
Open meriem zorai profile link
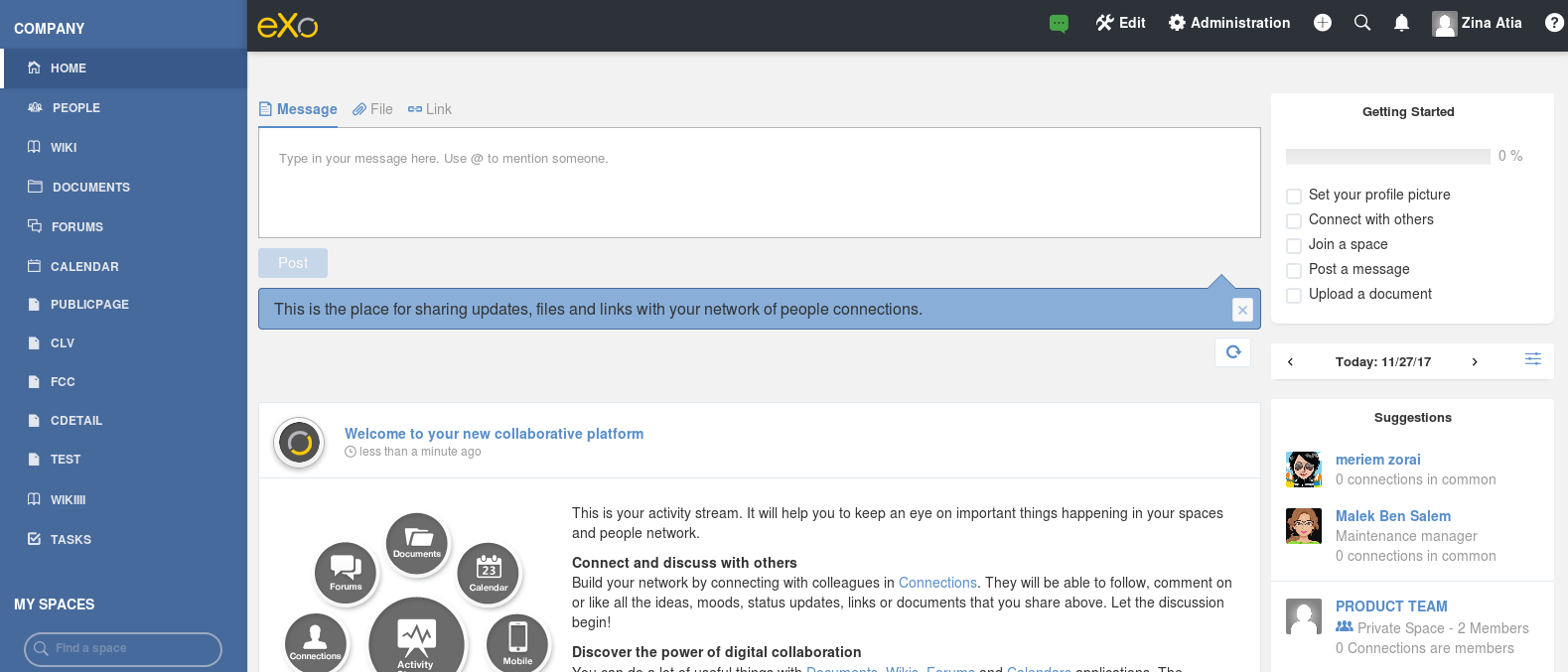tap(1378, 460)
